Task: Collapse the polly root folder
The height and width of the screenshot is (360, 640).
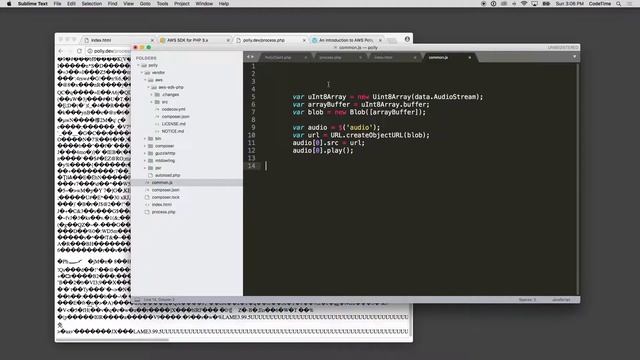Action: pos(139,65)
